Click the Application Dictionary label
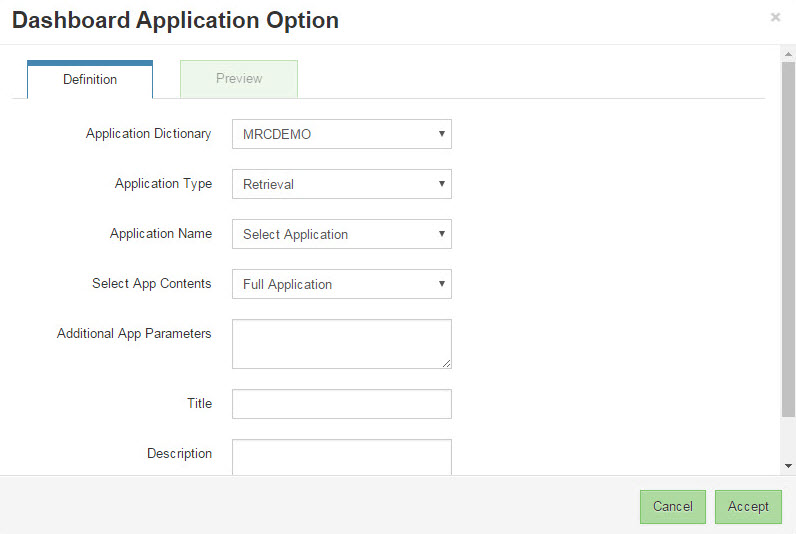This screenshot has height=534, width=796. coord(148,134)
